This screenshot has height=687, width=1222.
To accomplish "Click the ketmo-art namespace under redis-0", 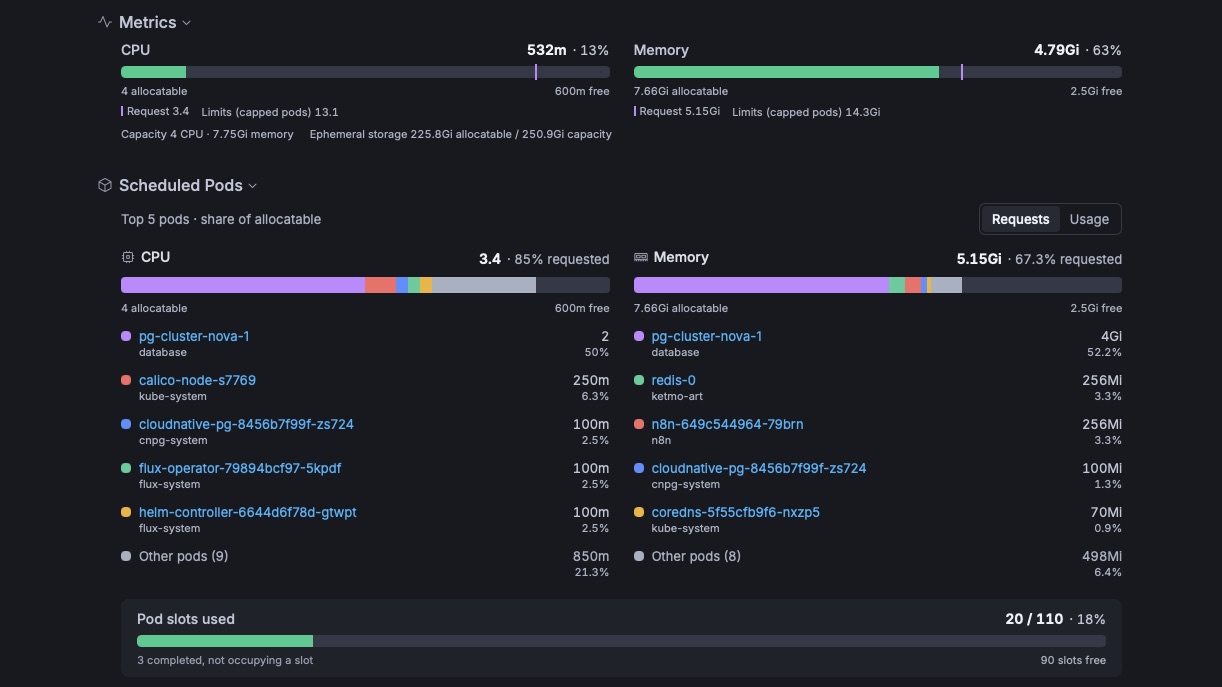I will (678, 396).
